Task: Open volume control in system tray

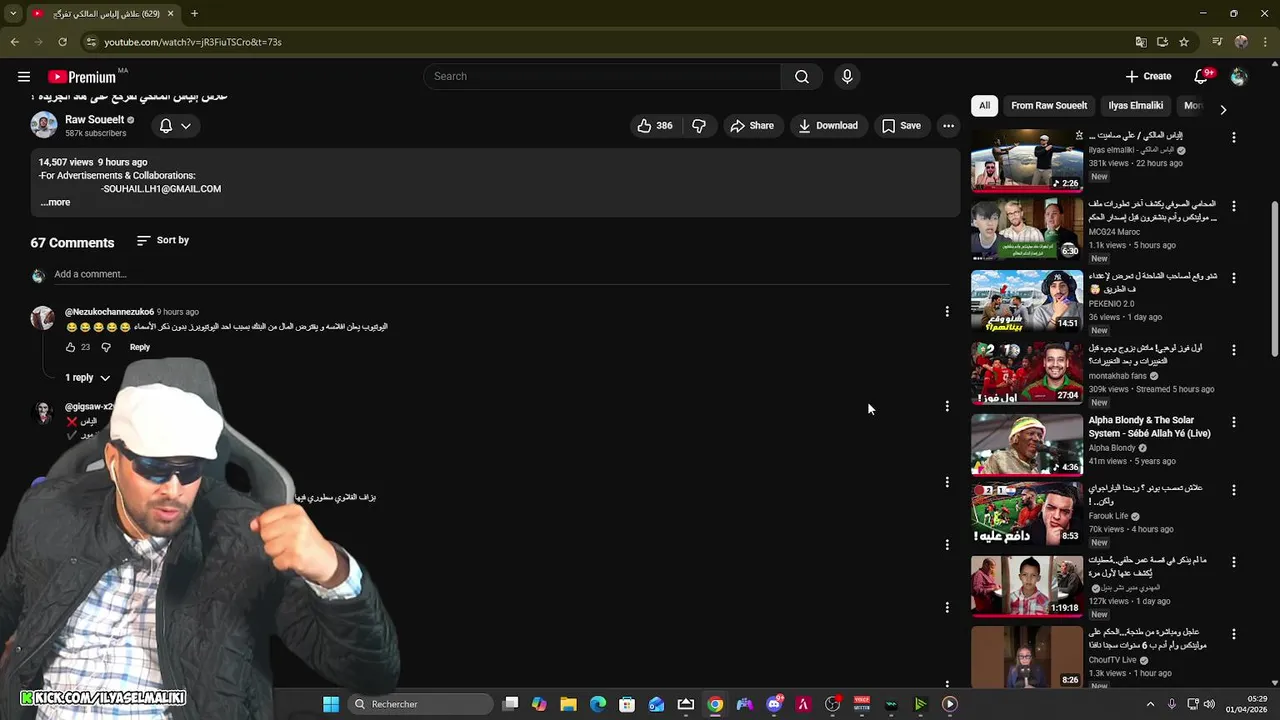Action: (x=1209, y=704)
